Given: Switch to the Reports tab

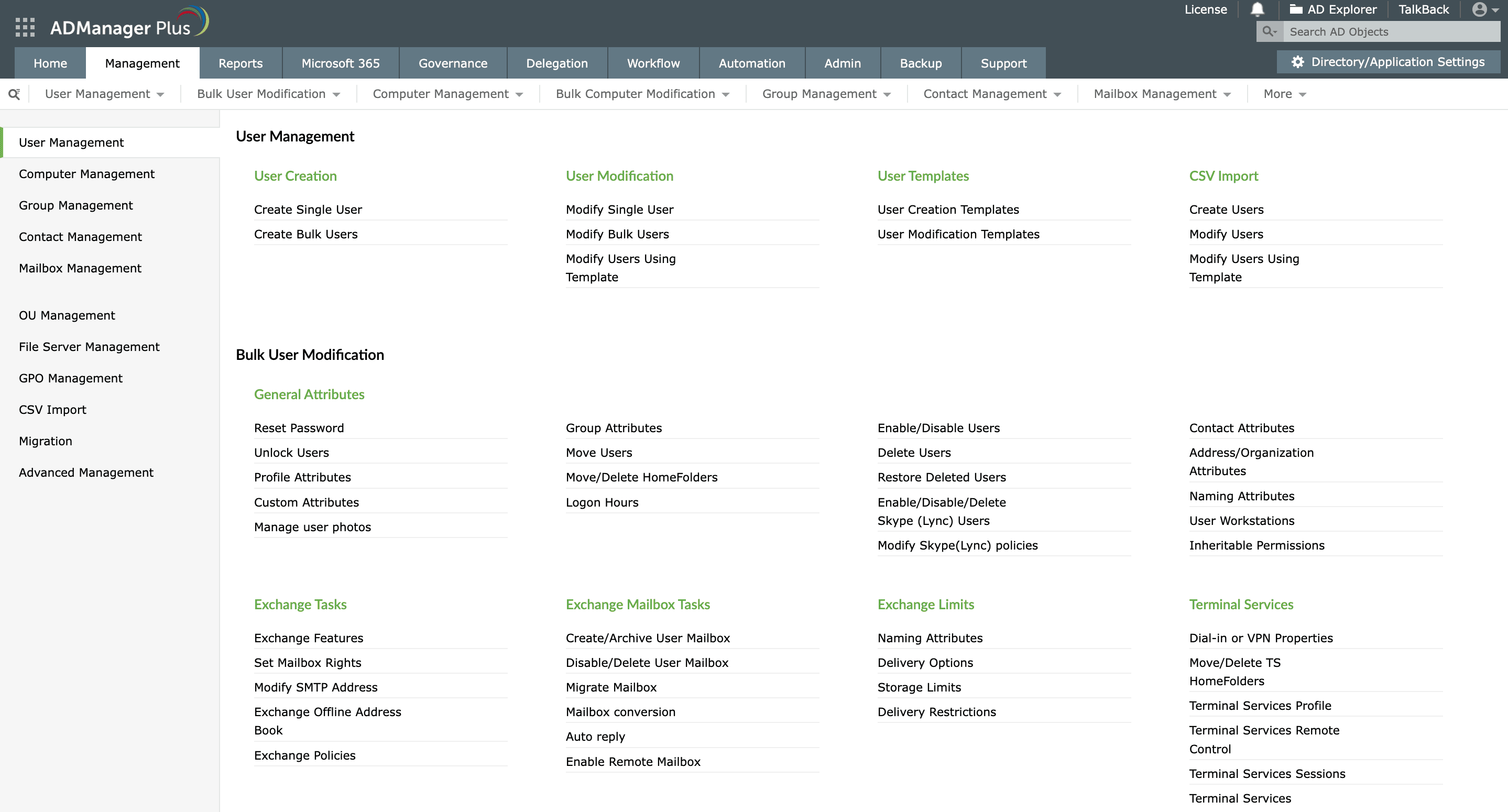Looking at the screenshot, I should pos(240,63).
